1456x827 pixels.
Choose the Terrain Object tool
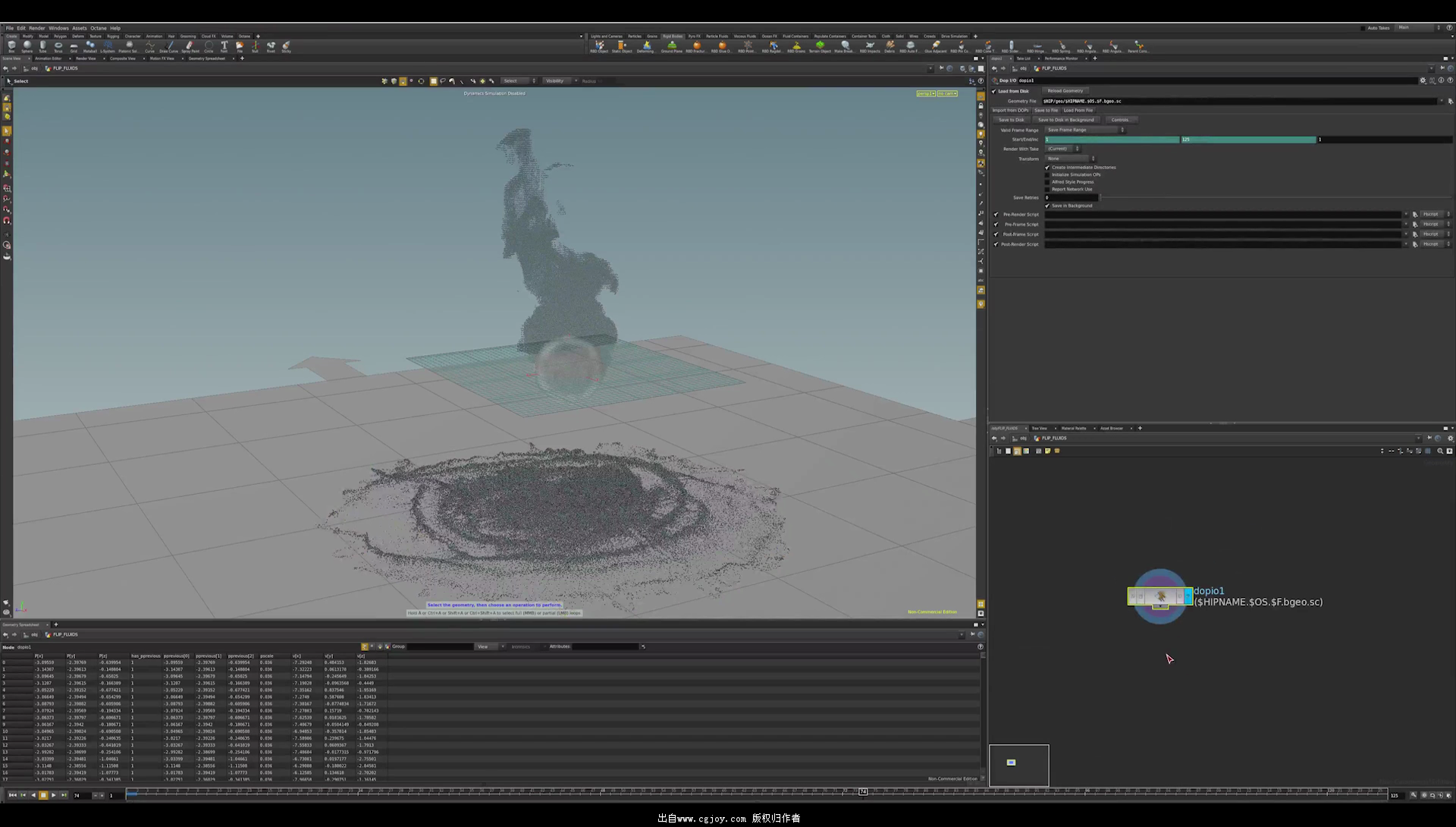point(820,46)
